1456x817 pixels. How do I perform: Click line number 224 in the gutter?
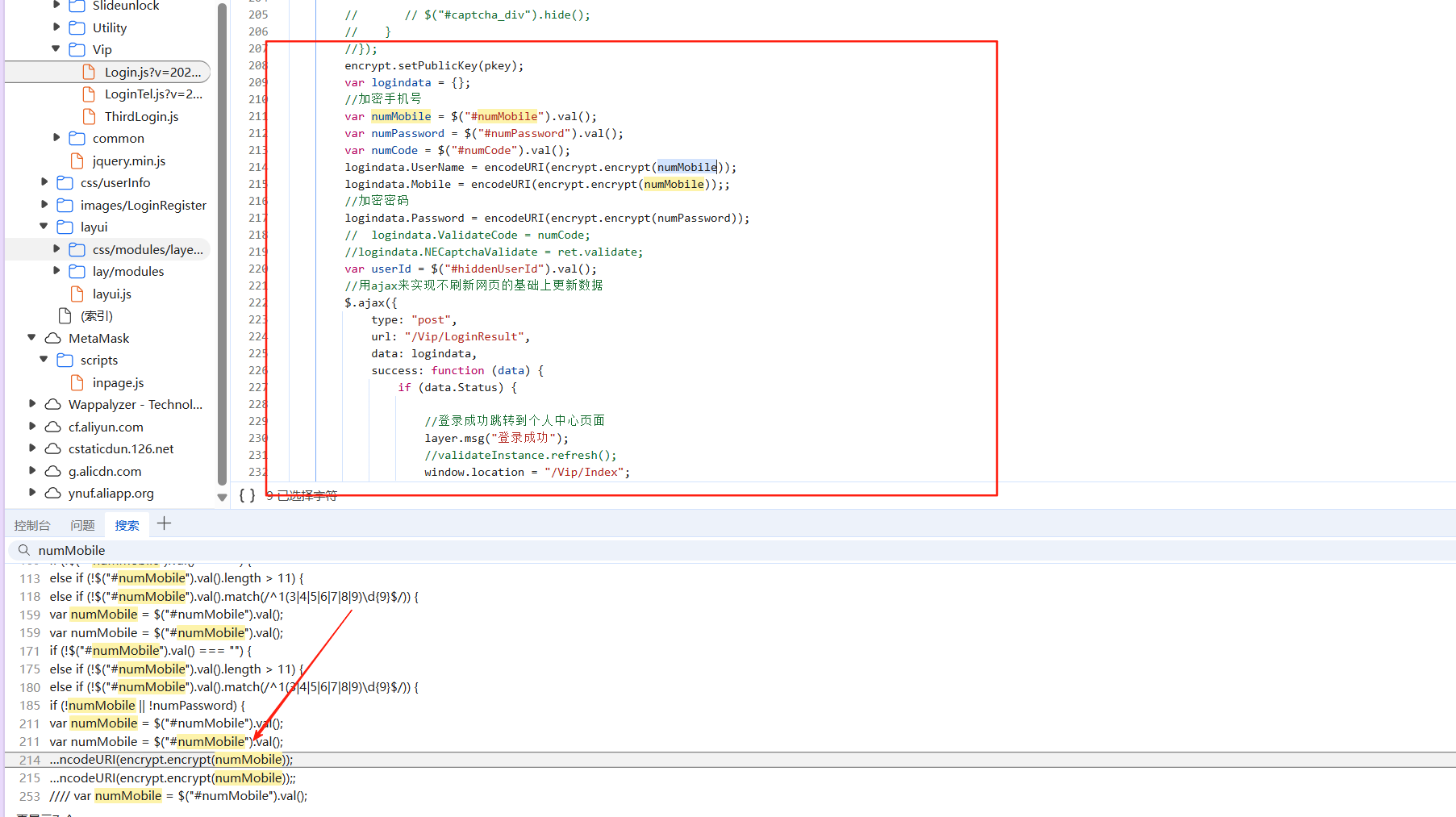pos(258,336)
